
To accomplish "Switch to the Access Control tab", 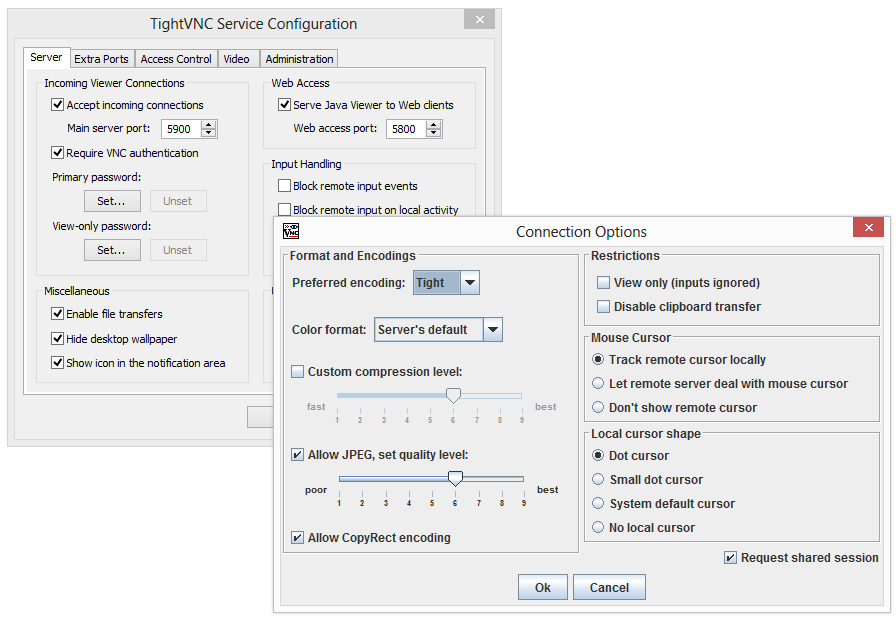I will point(176,59).
